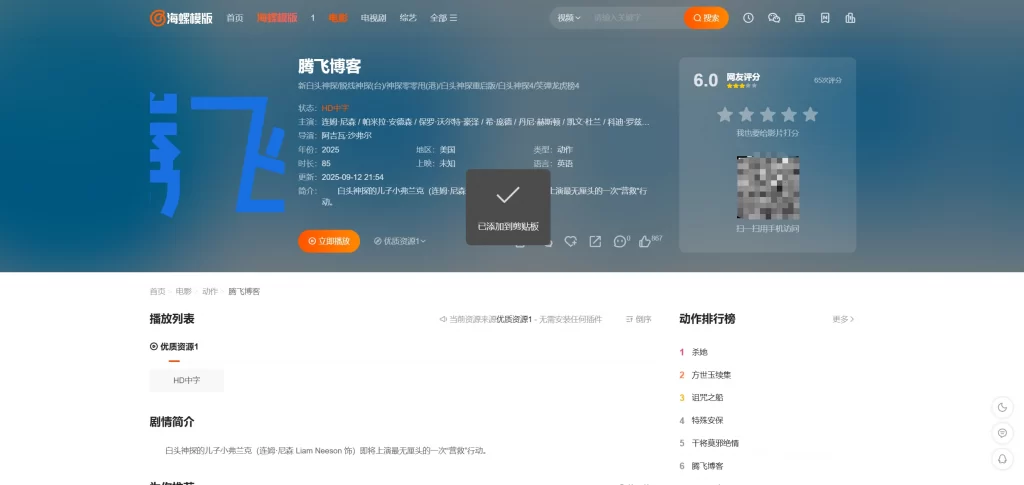This screenshot has width=1024, height=485.
Task: Click update time 2025-09-12 21:54
Action: (x=353, y=177)
